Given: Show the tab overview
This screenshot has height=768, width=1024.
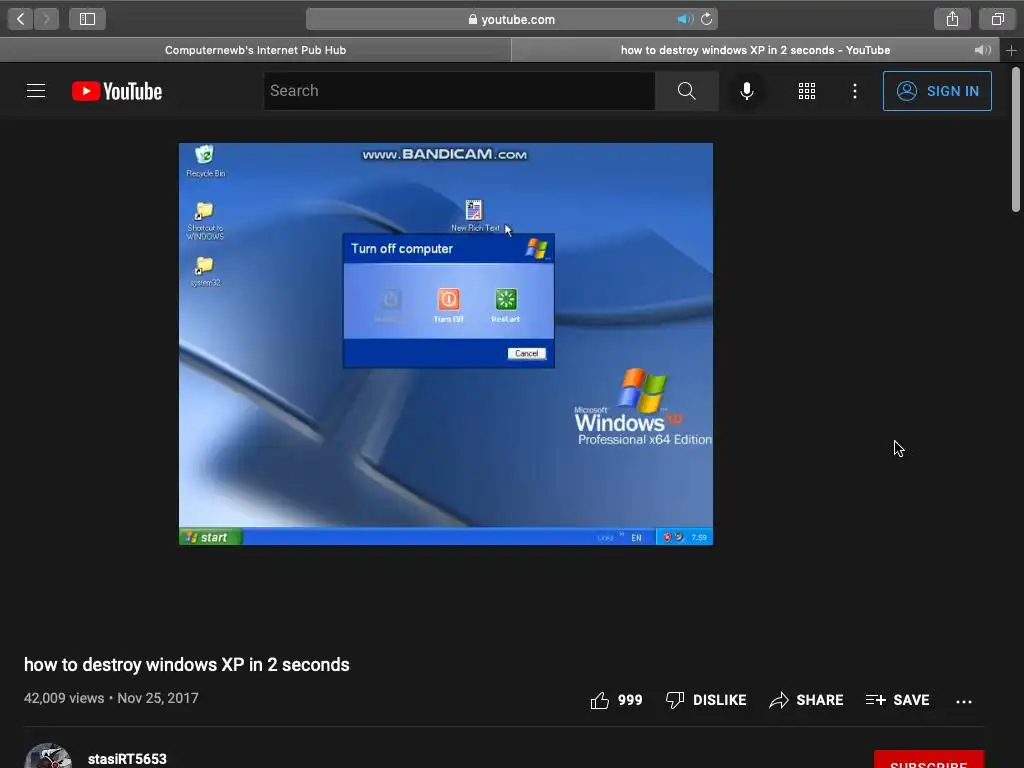Looking at the screenshot, I should pyautogui.click(x=997, y=19).
